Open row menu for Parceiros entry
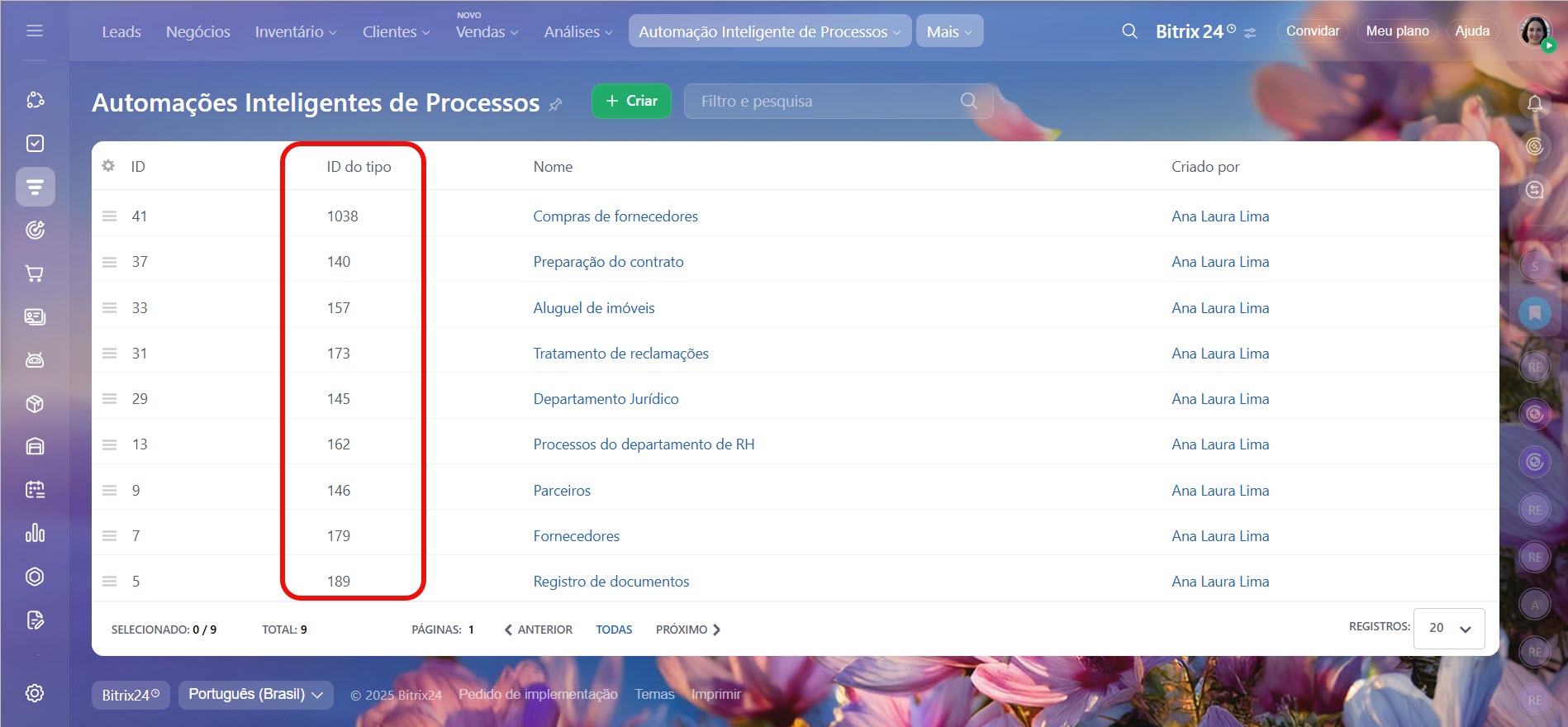The height and width of the screenshot is (727, 1568). click(x=109, y=491)
